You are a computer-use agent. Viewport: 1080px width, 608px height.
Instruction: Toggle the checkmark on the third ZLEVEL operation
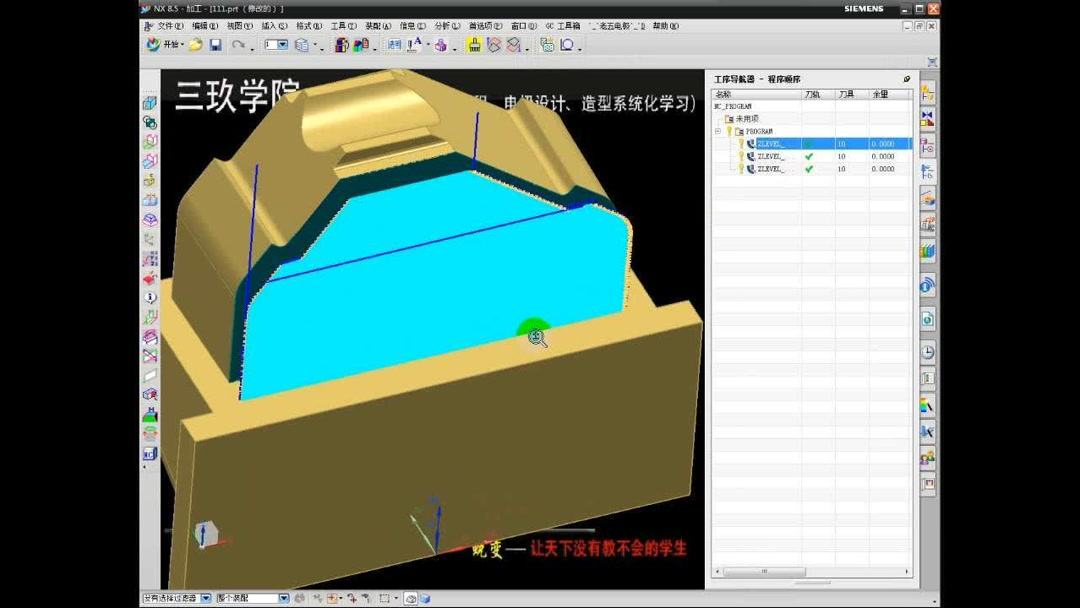(808, 168)
